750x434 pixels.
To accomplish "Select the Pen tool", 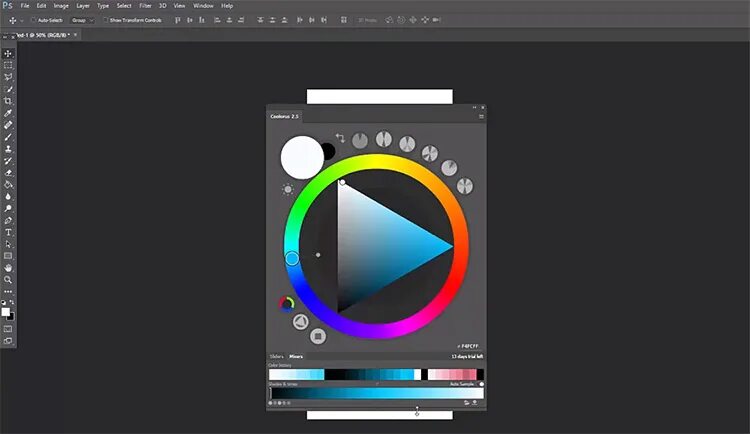I will (8, 221).
